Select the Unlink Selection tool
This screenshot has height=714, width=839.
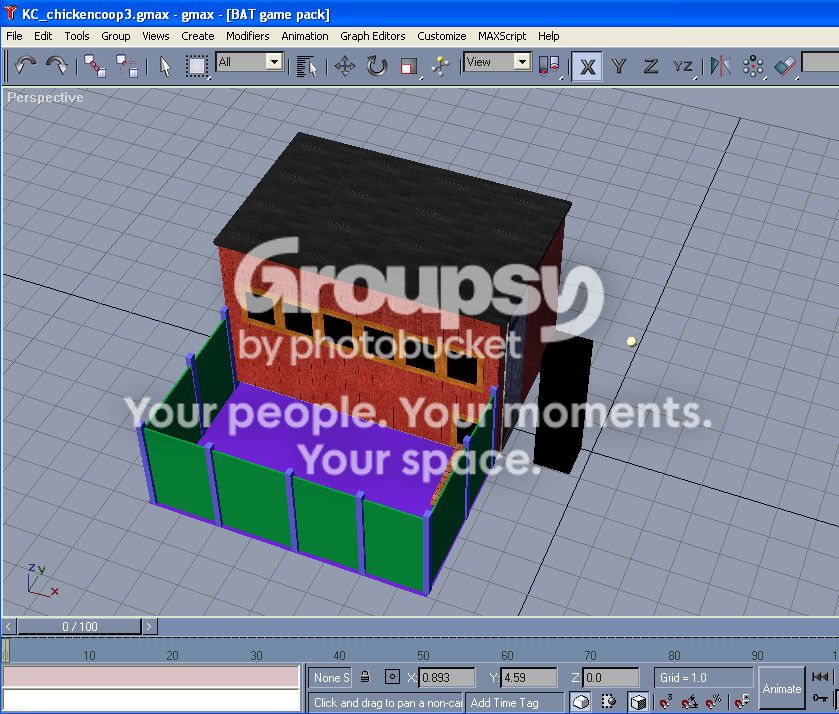[127, 66]
